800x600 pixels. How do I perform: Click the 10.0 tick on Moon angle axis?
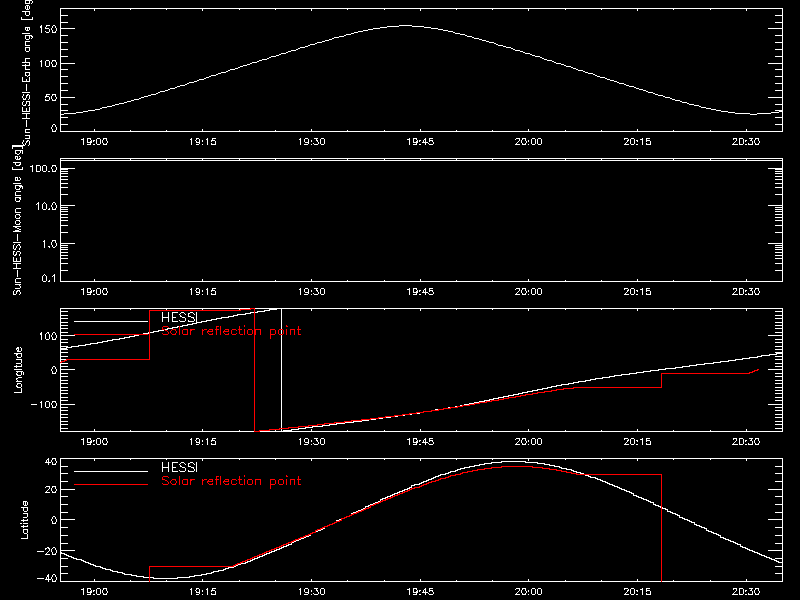coord(46,206)
